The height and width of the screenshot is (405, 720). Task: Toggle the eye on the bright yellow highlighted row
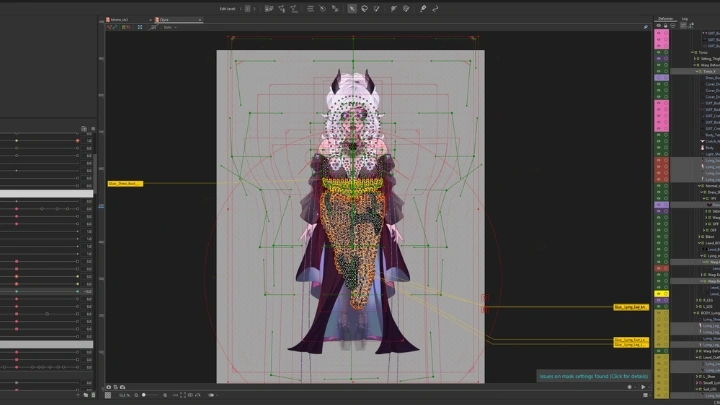tap(658, 293)
